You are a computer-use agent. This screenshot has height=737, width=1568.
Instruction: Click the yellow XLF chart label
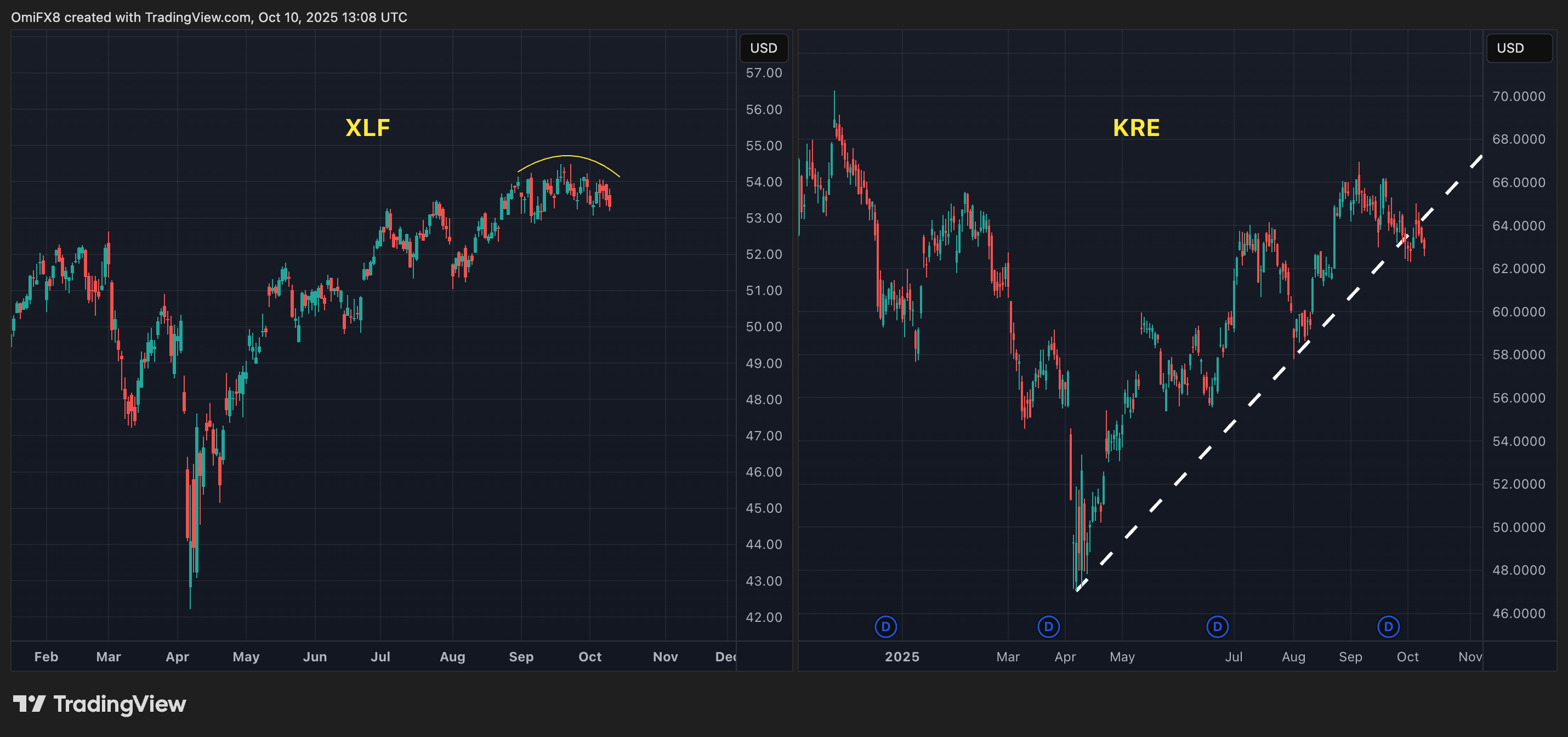coord(367,128)
